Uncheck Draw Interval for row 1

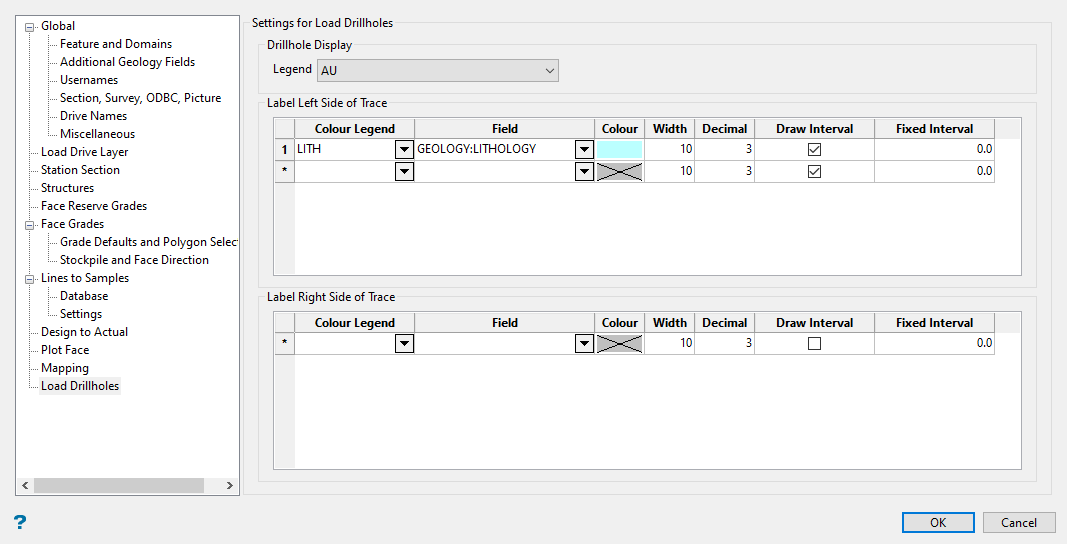[814, 149]
